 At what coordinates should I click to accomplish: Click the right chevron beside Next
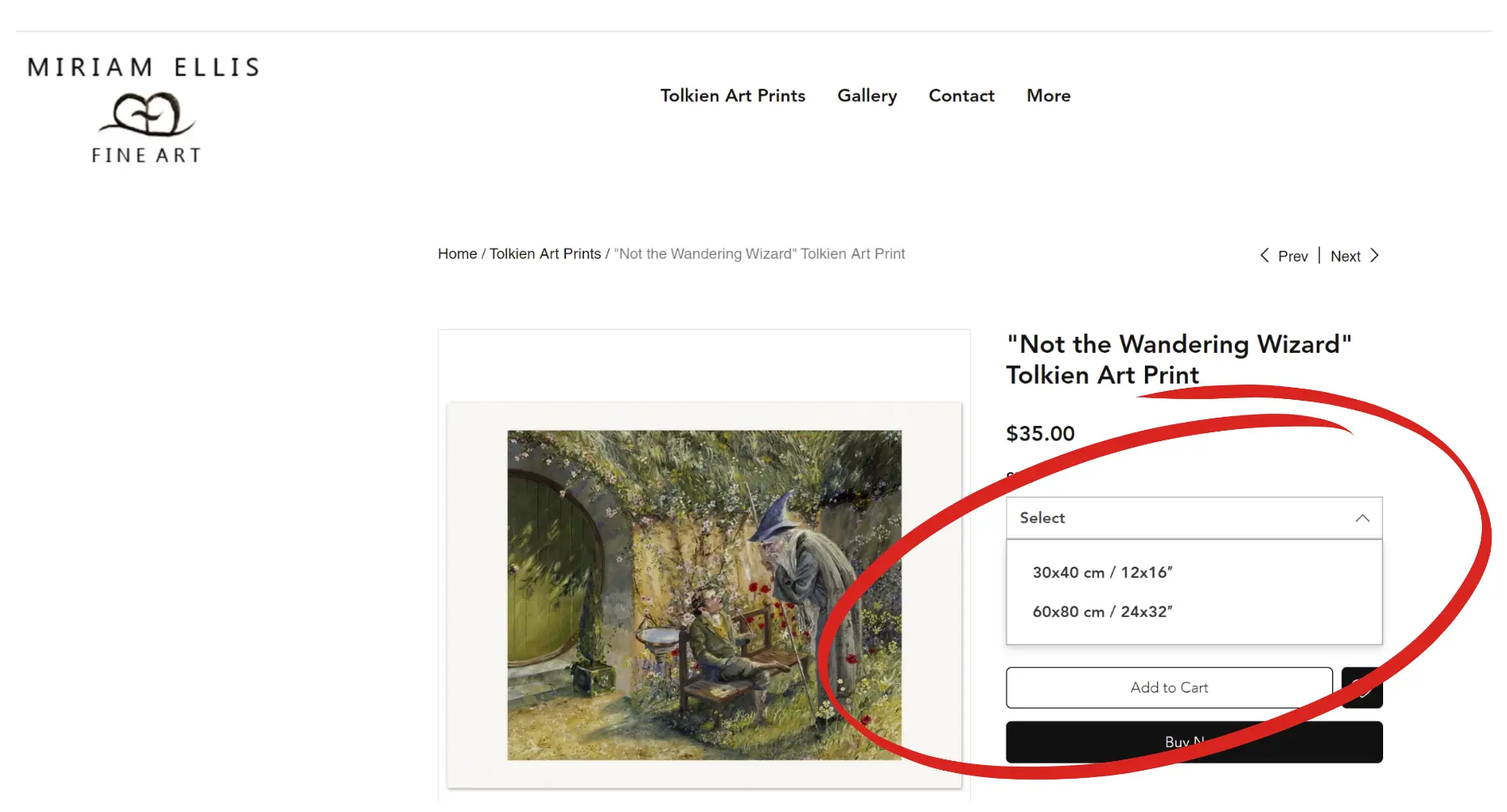coord(1374,256)
